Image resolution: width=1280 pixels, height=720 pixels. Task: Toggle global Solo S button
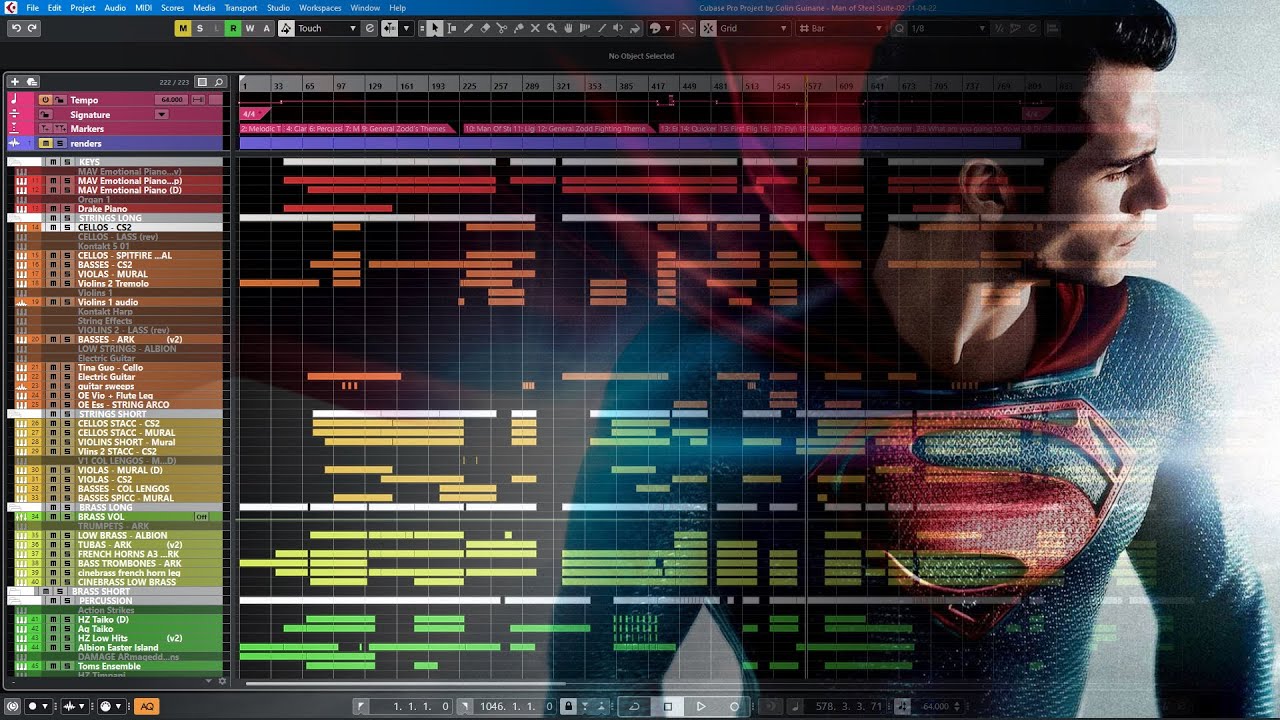(199, 28)
